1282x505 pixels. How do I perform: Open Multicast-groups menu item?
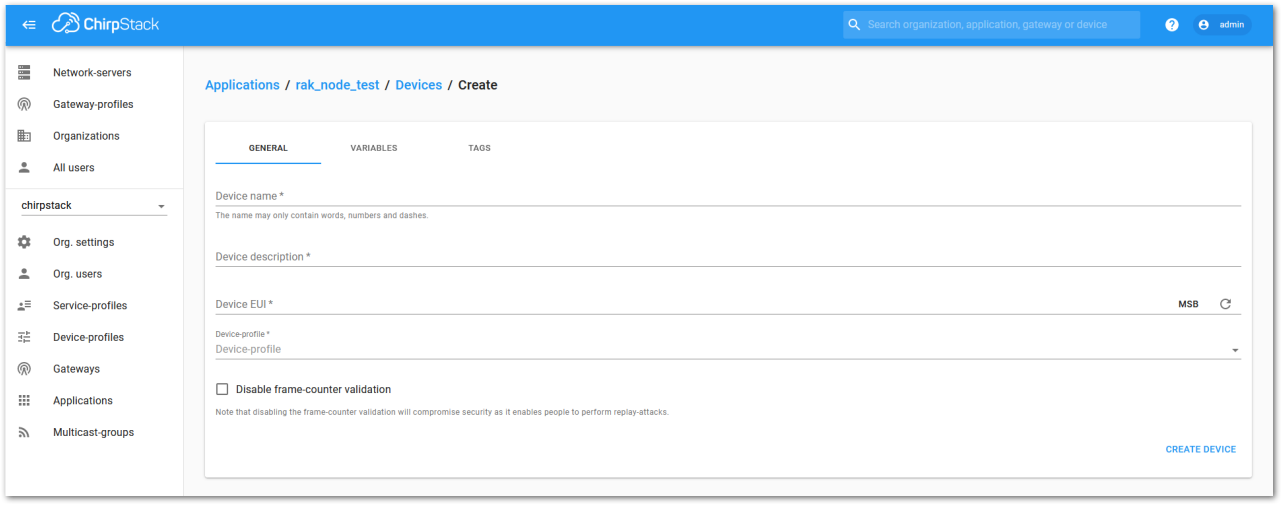[94, 433]
